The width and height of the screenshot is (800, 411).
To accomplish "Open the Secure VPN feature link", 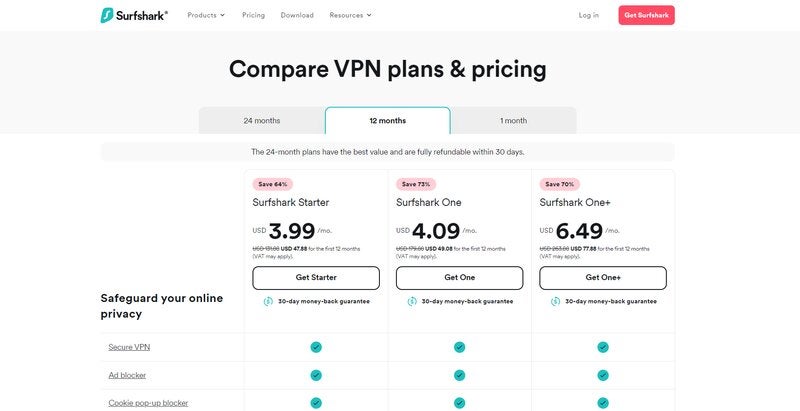I will pyautogui.click(x=129, y=347).
